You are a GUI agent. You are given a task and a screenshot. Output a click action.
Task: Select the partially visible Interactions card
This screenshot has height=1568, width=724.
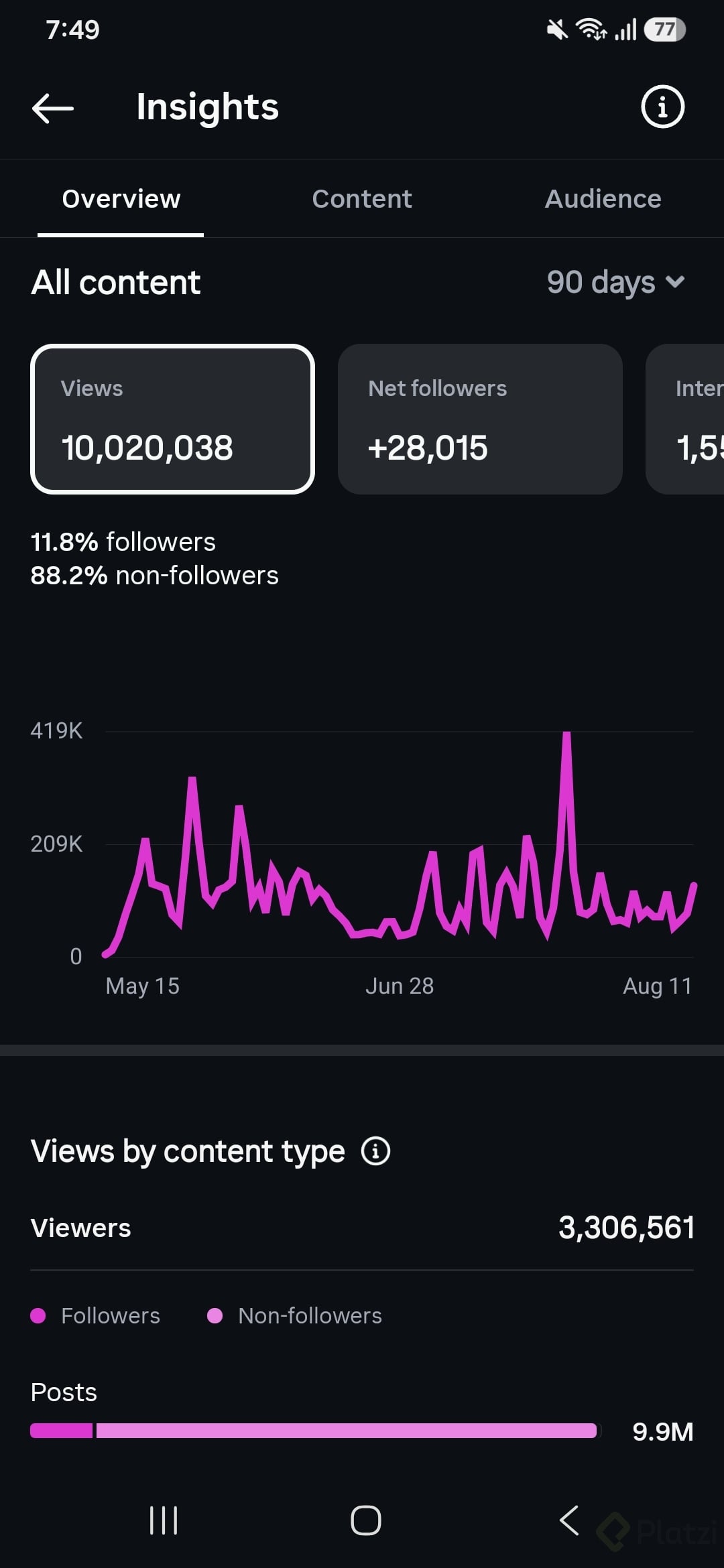(x=685, y=419)
